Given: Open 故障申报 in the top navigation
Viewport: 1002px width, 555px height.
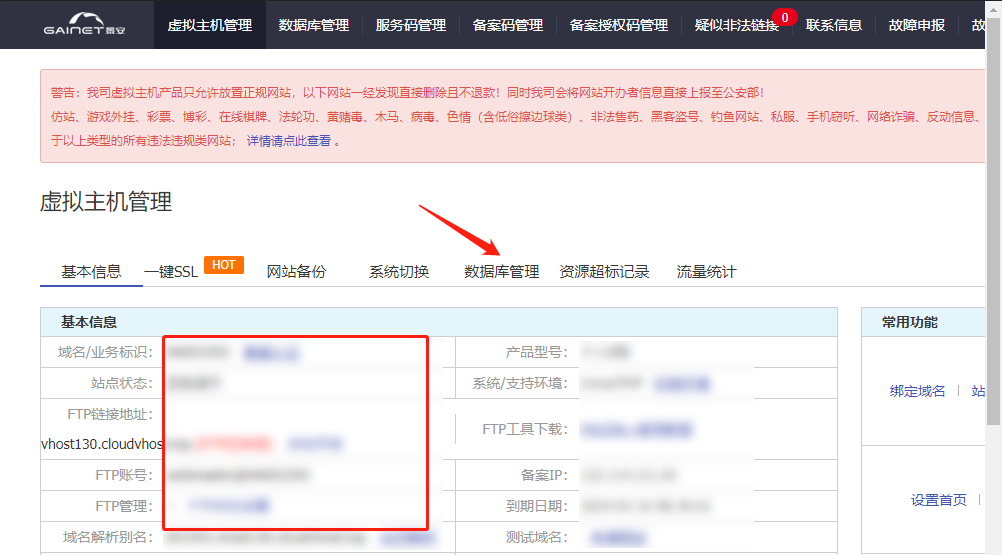Looking at the screenshot, I should click(917, 25).
